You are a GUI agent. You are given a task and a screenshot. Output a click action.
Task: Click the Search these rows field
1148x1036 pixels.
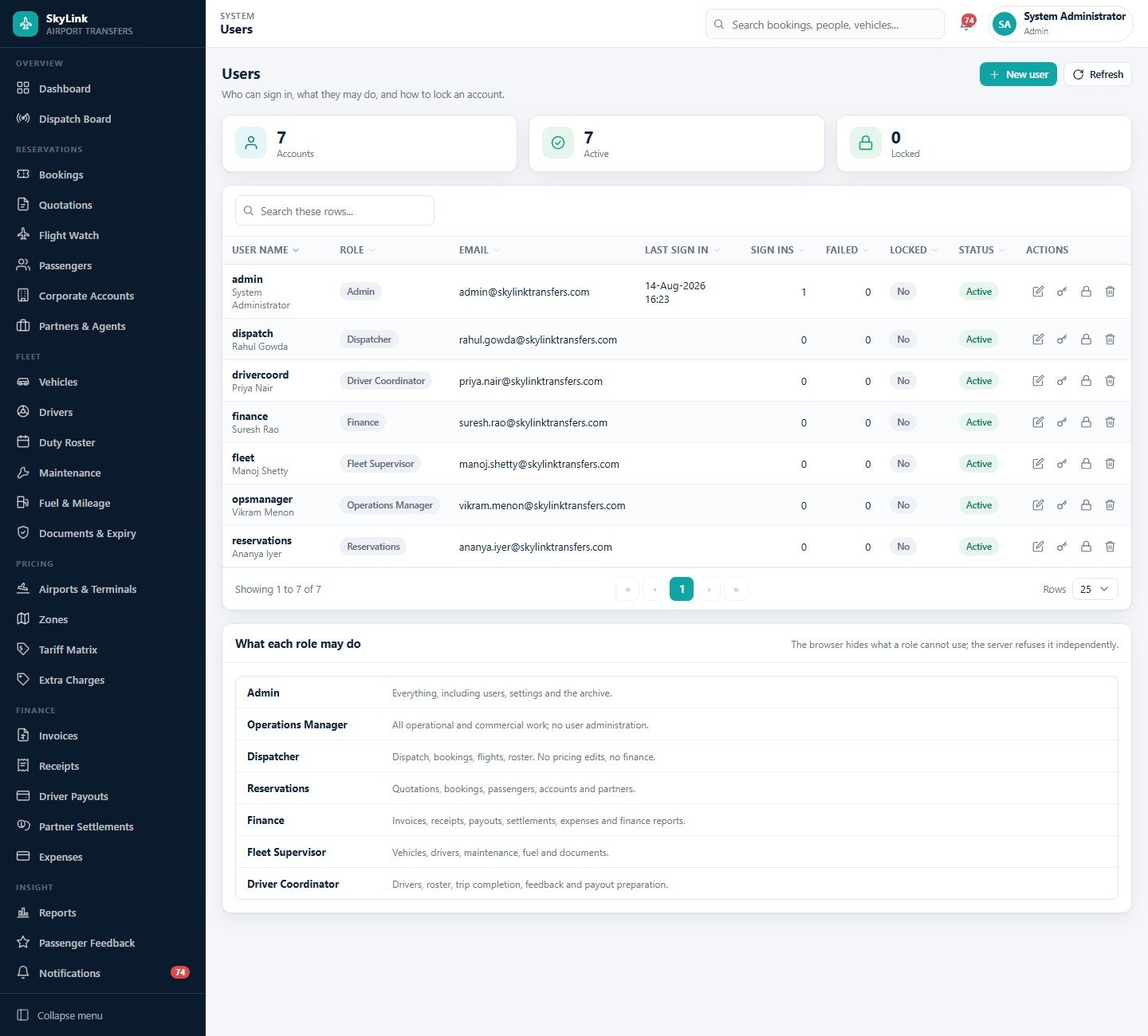335,211
